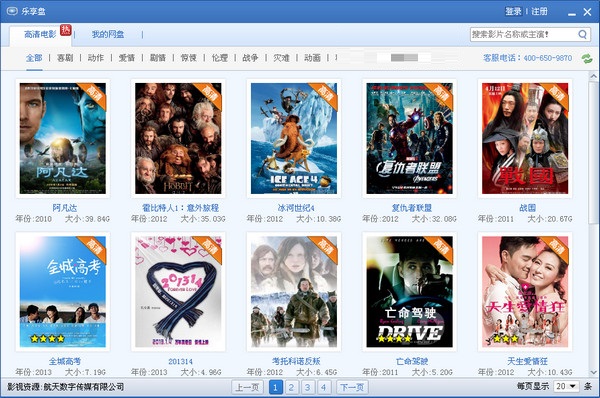
Task: Open the Hobbit movie poster
Action: click(178, 138)
